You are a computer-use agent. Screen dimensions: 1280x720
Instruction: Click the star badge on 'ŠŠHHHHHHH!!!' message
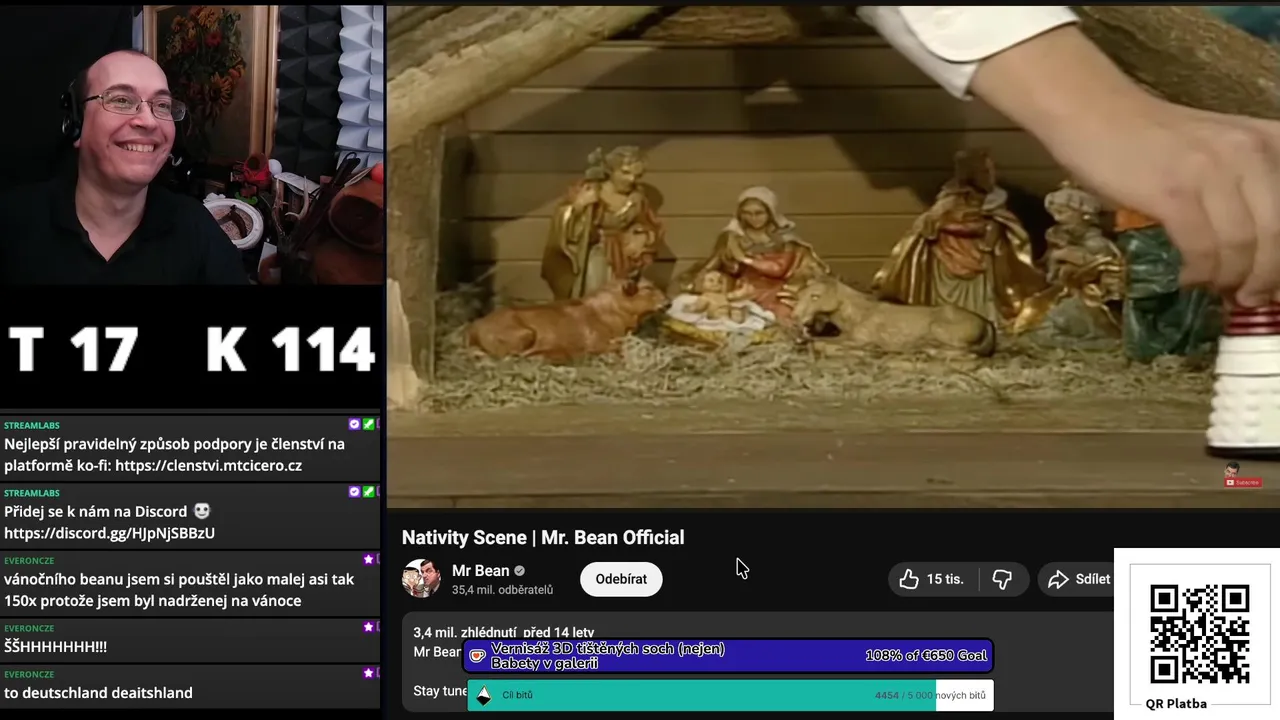coord(368,627)
